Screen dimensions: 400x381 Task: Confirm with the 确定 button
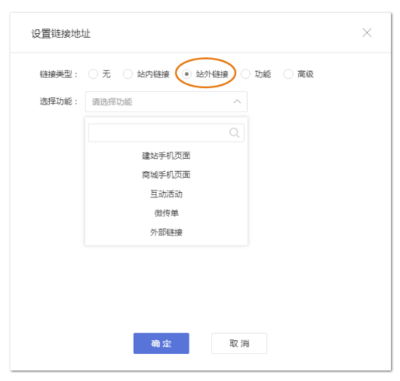tap(161, 343)
